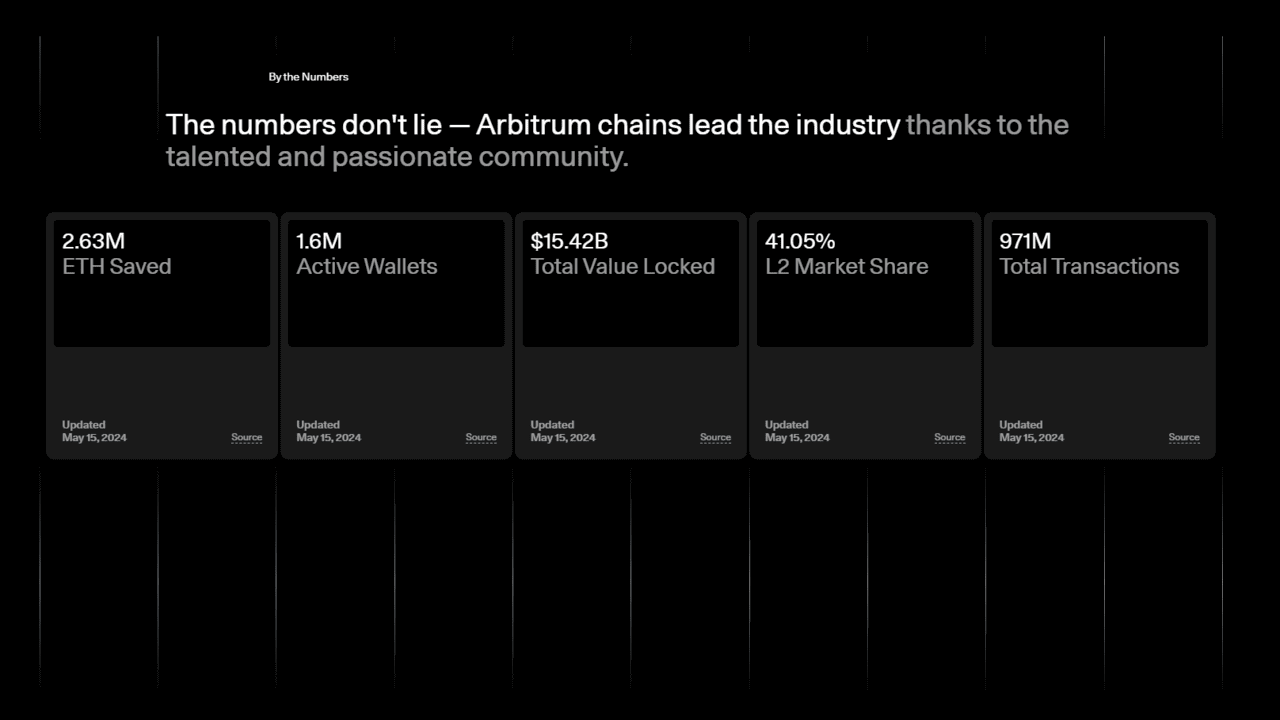This screenshot has width=1280, height=720.
Task: Visit the Source link for L2 Market Share
Action: (x=950, y=437)
